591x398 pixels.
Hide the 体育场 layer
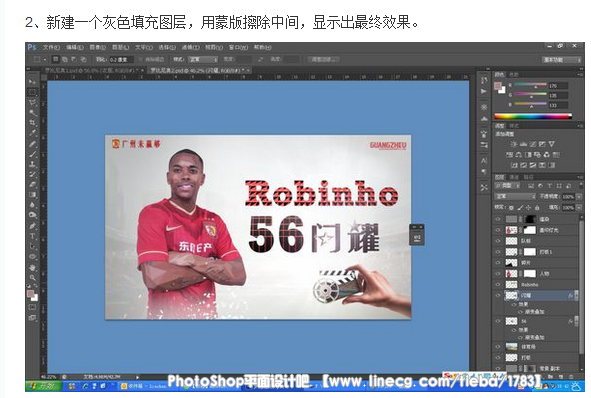(498, 346)
